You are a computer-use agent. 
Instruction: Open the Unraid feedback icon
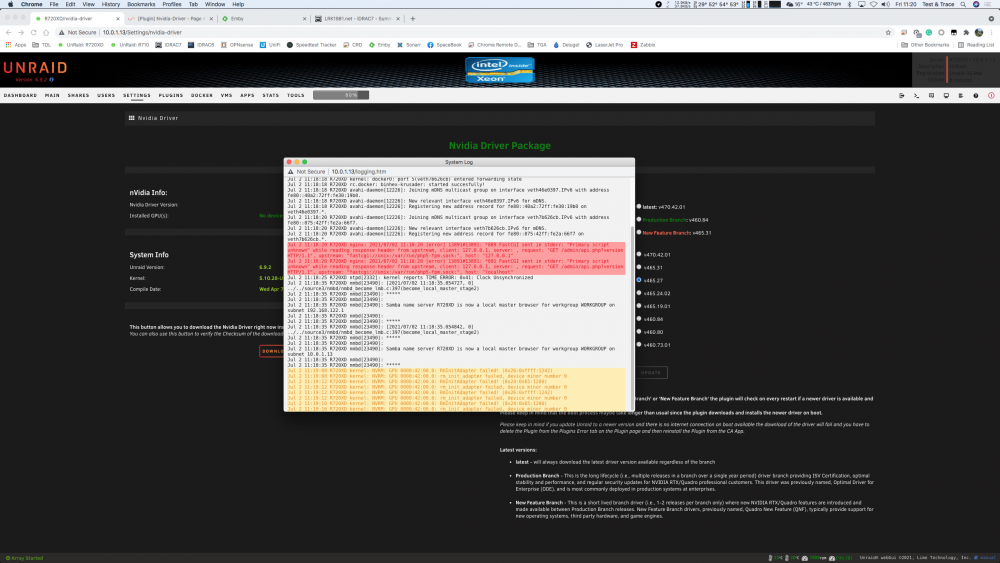931,96
